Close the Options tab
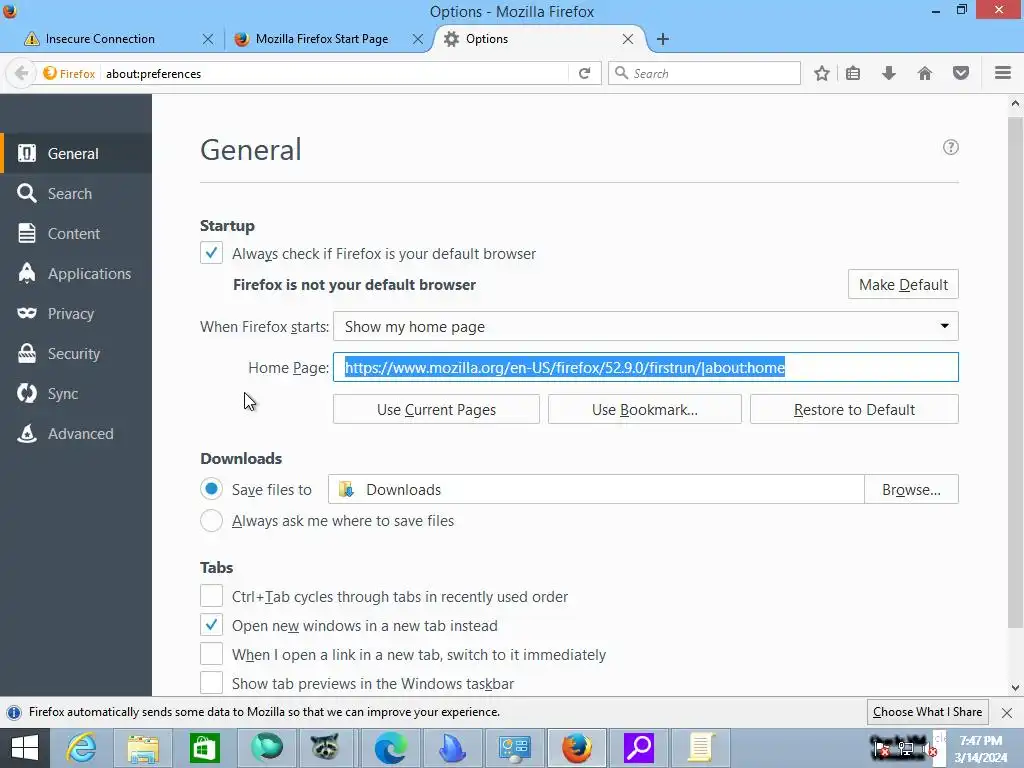The width and height of the screenshot is (1024, 768). pyautogui.click(x=628, y=39)
